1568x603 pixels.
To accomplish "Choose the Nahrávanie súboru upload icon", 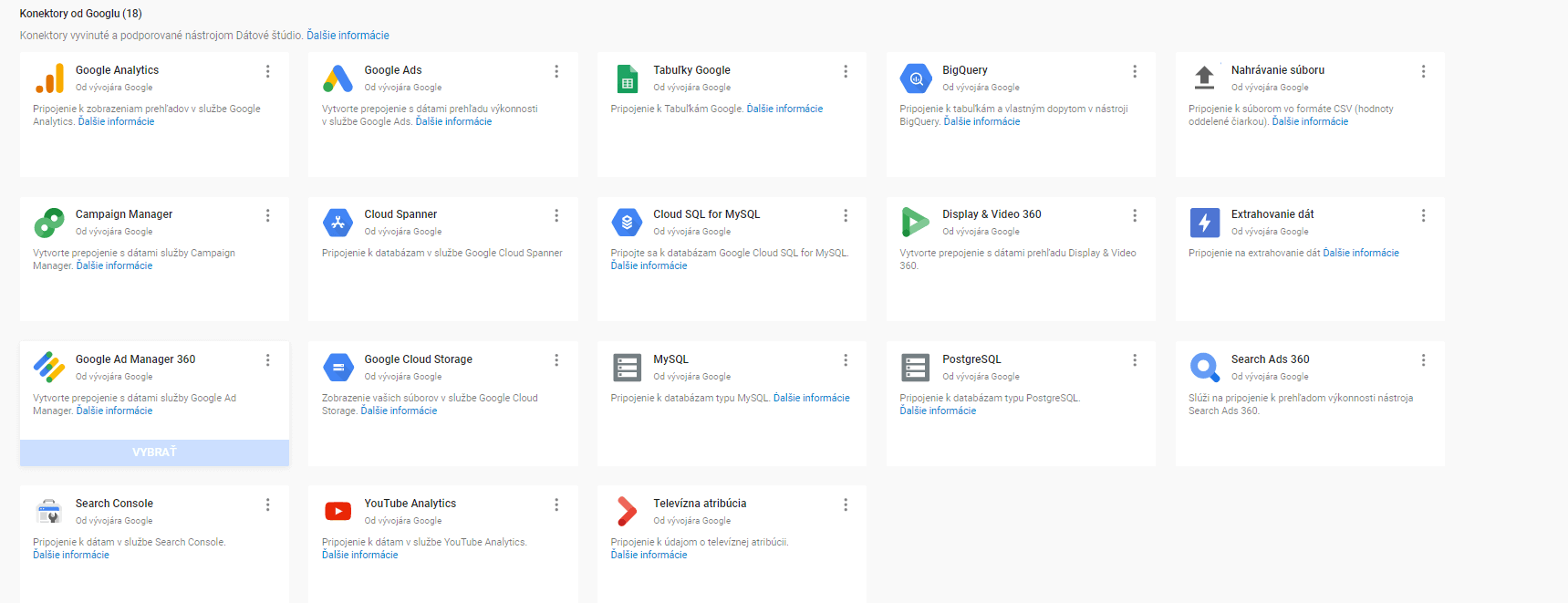I will 1204,78.
